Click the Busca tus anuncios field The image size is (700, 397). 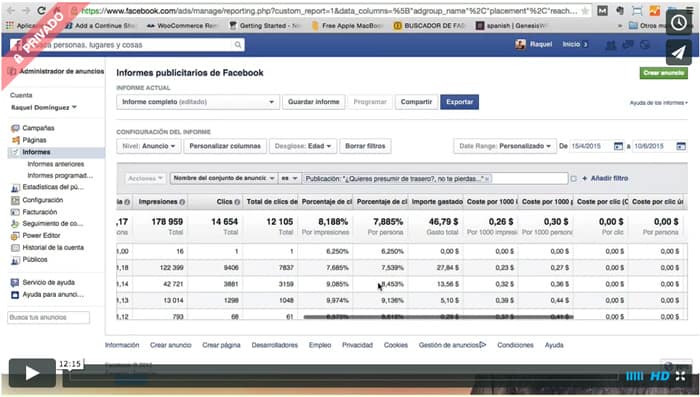coord(49,318)
